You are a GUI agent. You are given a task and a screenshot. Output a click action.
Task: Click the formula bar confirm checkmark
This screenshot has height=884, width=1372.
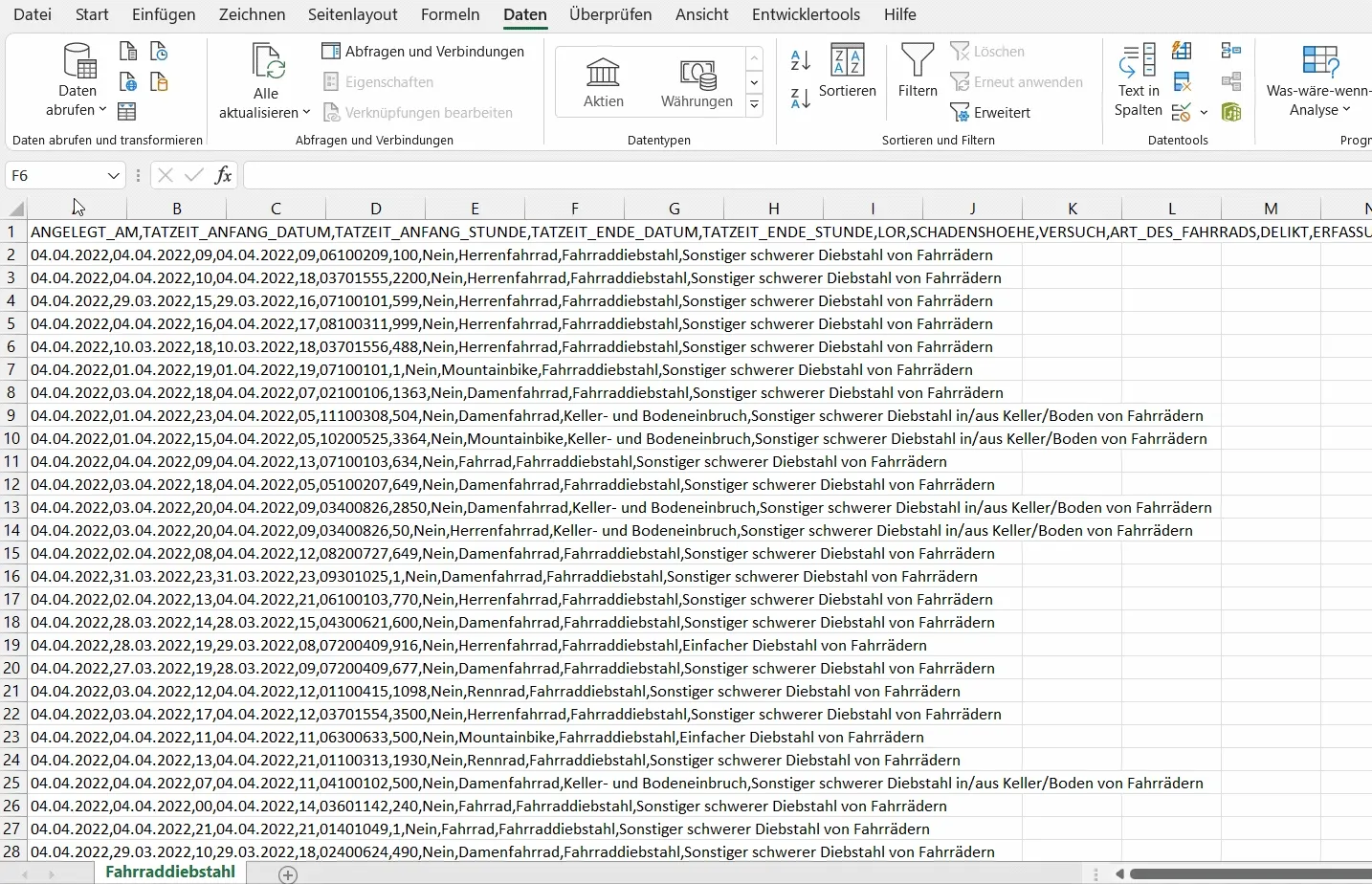coord(194,175)
